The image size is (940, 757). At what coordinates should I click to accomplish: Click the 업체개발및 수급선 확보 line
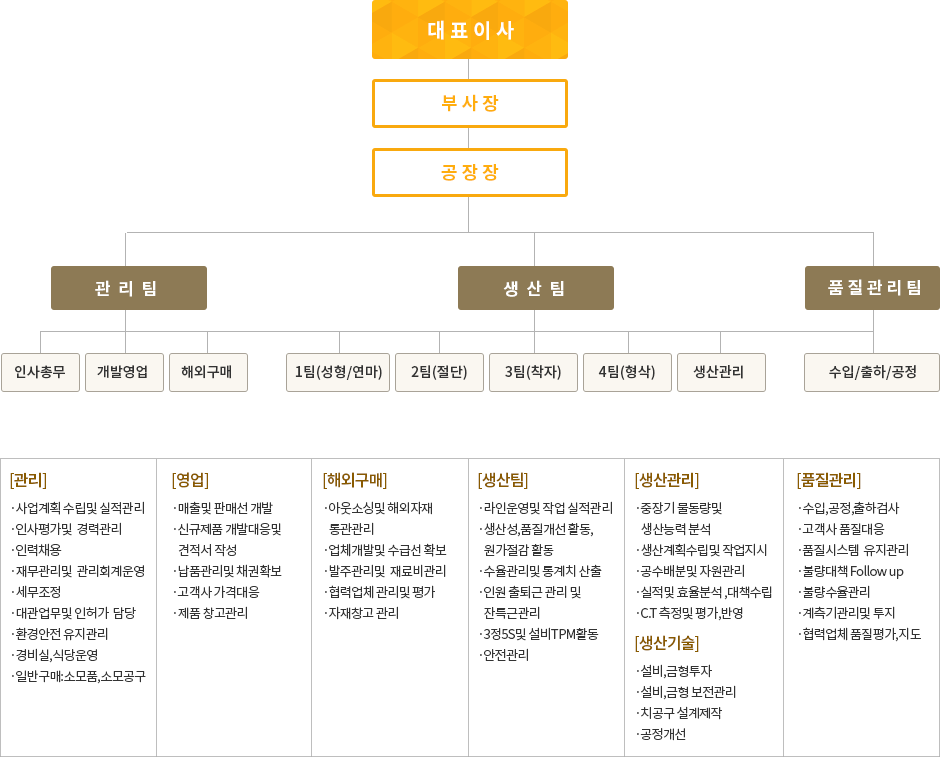385,550
